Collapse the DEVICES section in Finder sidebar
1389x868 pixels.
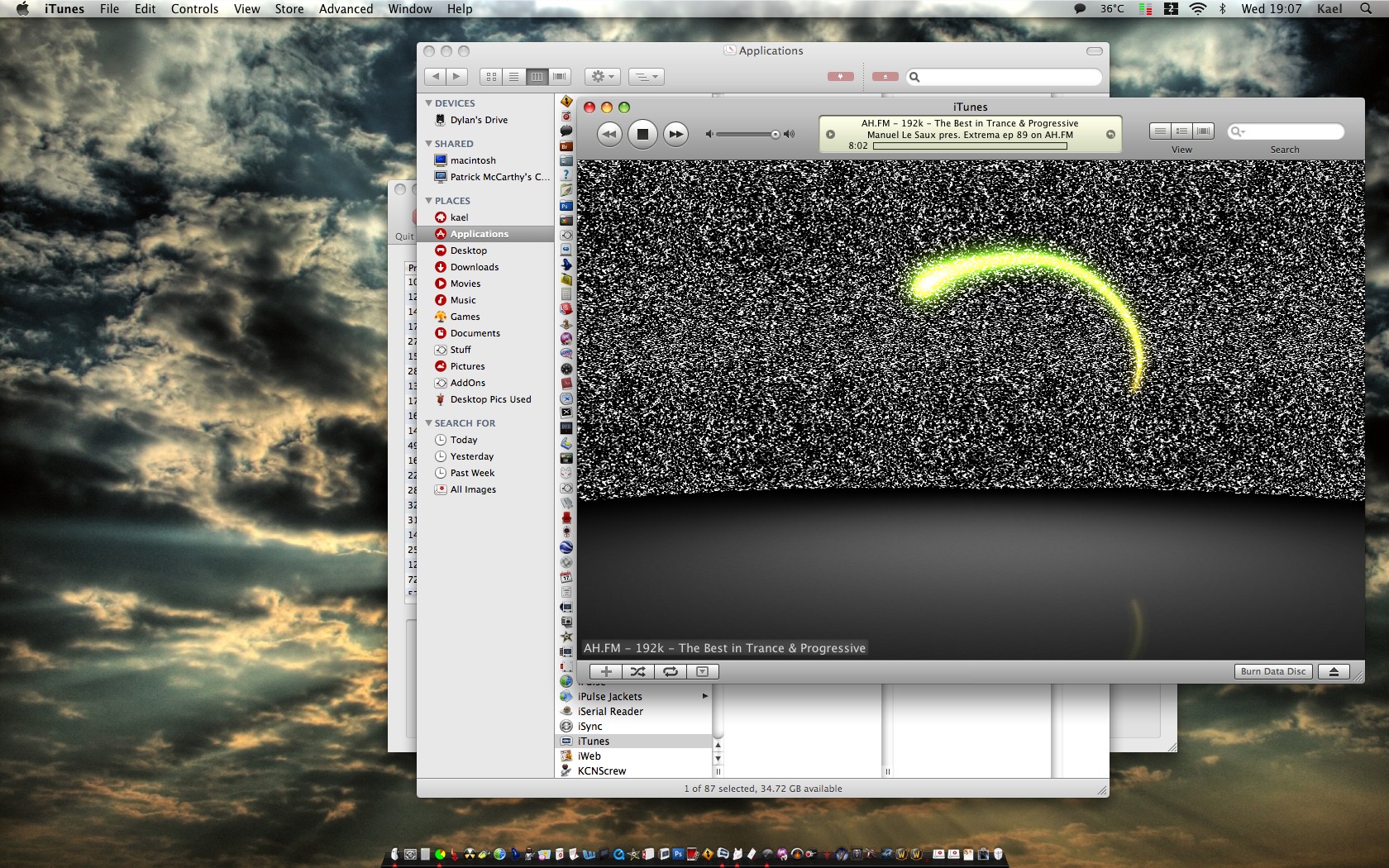(428, 103)
